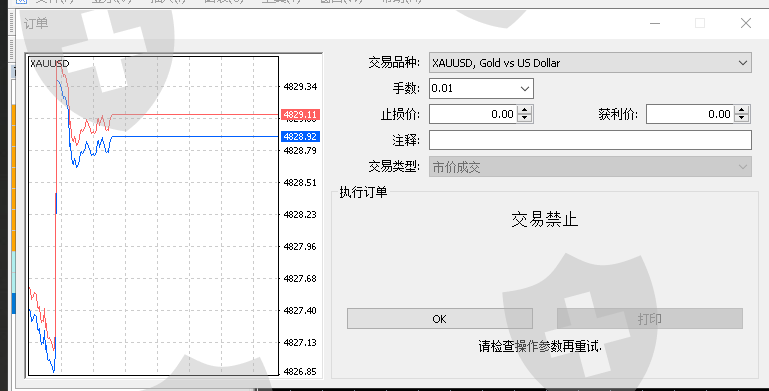Close the 订单 order dialog
This screenshot has width=769, height=391.
click(x=746, y=23)
